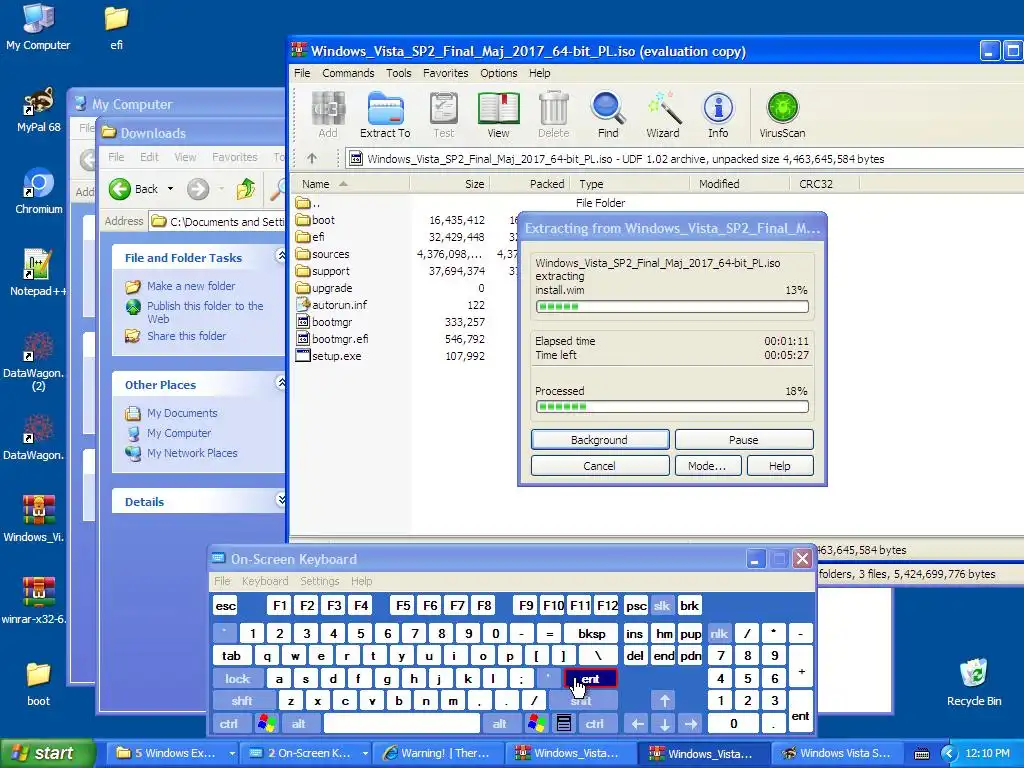Click My Documents under Other Places
The image size is (1024, 768).
[x=182, y=413]
